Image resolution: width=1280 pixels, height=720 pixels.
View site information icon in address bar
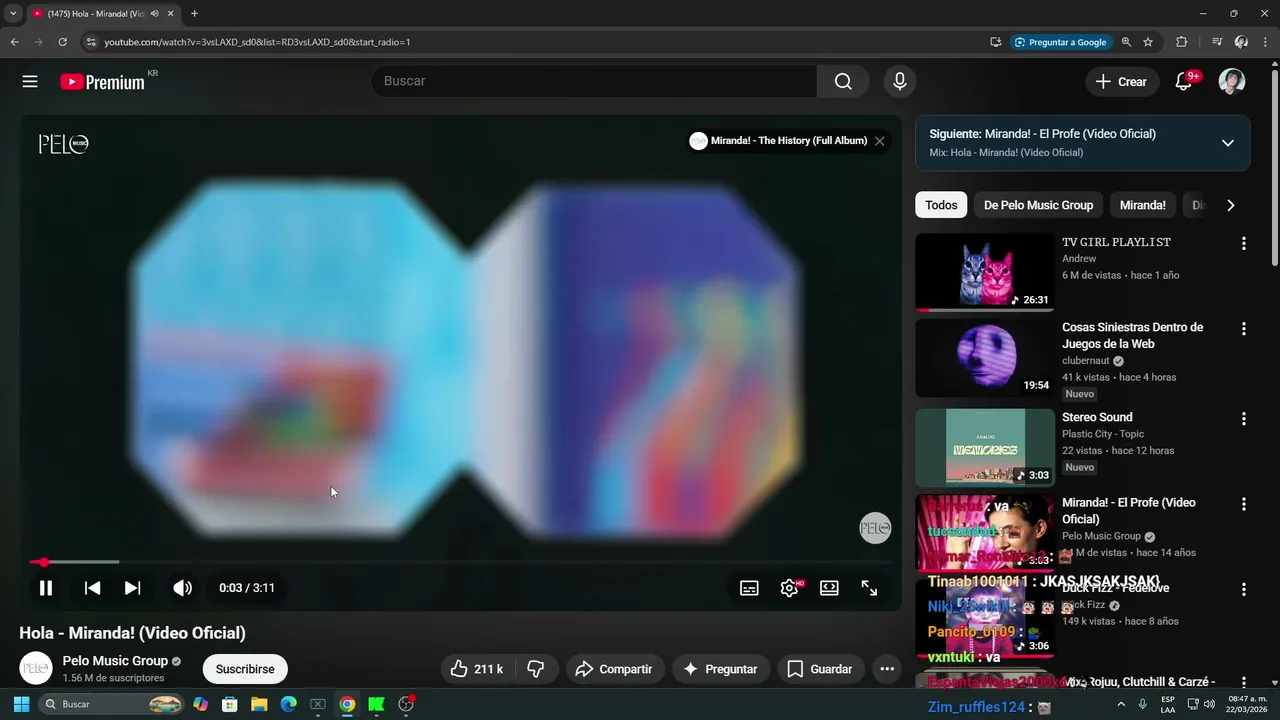[x=91, y=42]
